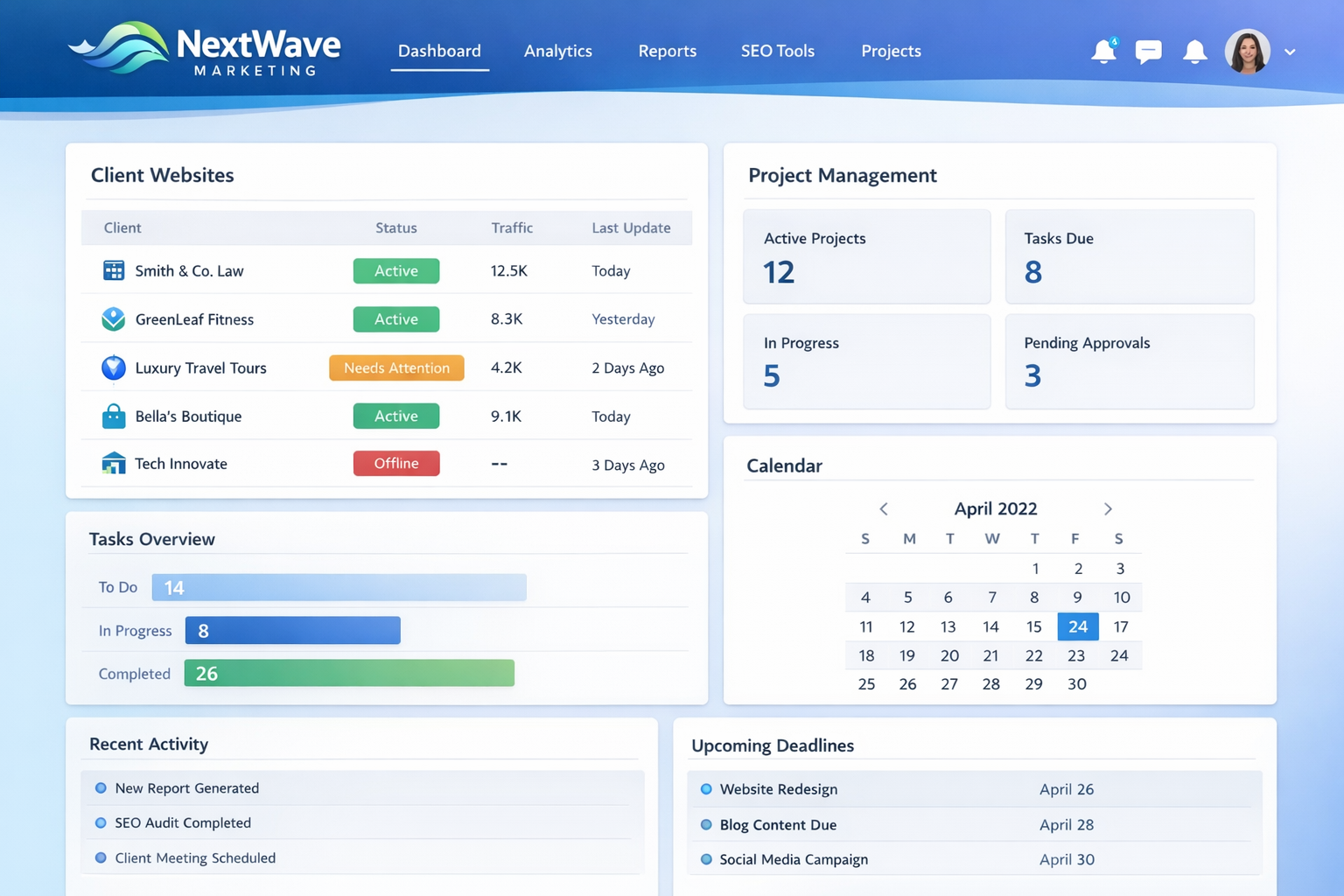
Task: Click Active status badge for GreenLeaf Fitness
Action: (396, 319)
